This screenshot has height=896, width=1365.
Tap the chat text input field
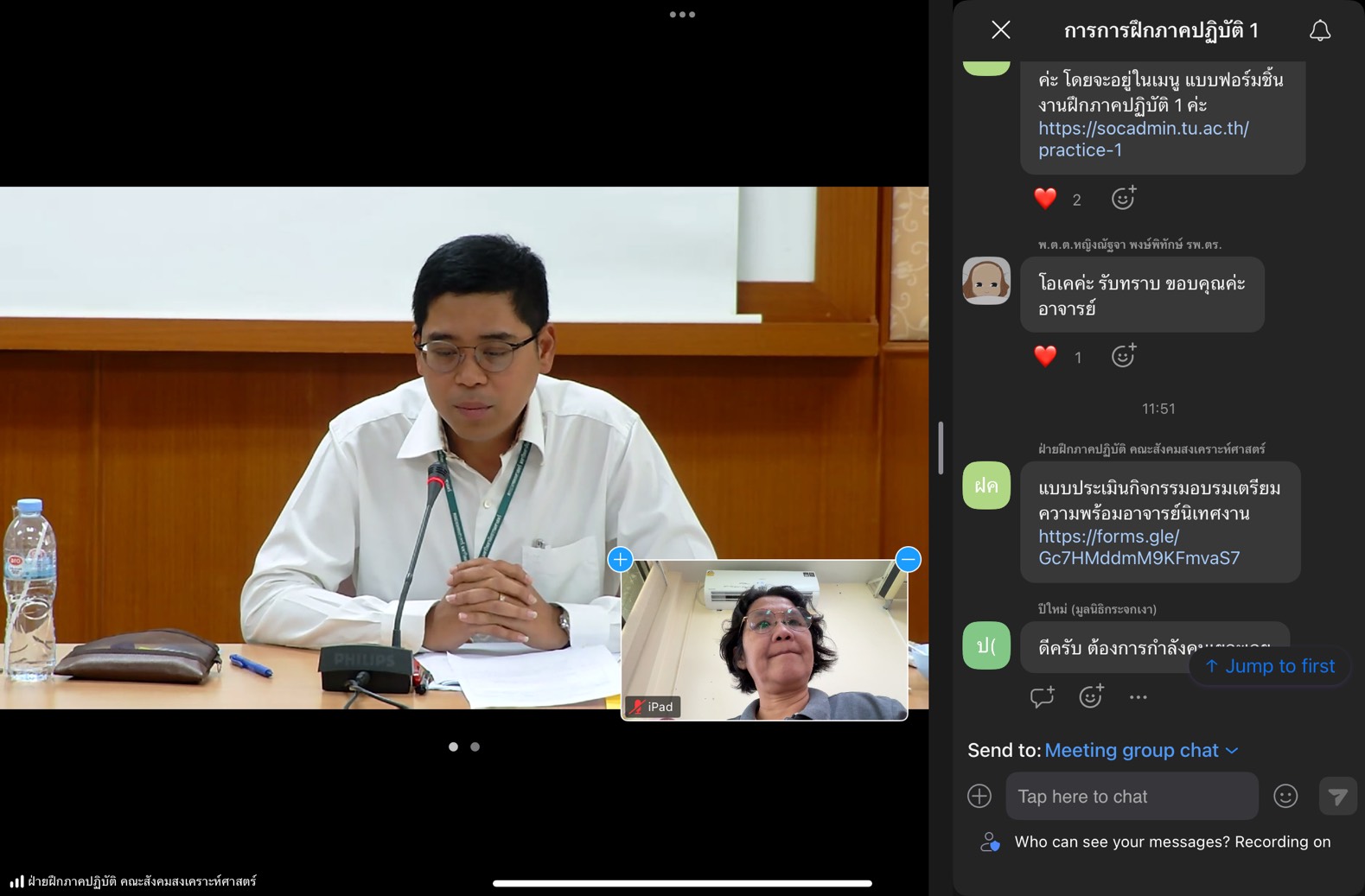point(1131,796)
